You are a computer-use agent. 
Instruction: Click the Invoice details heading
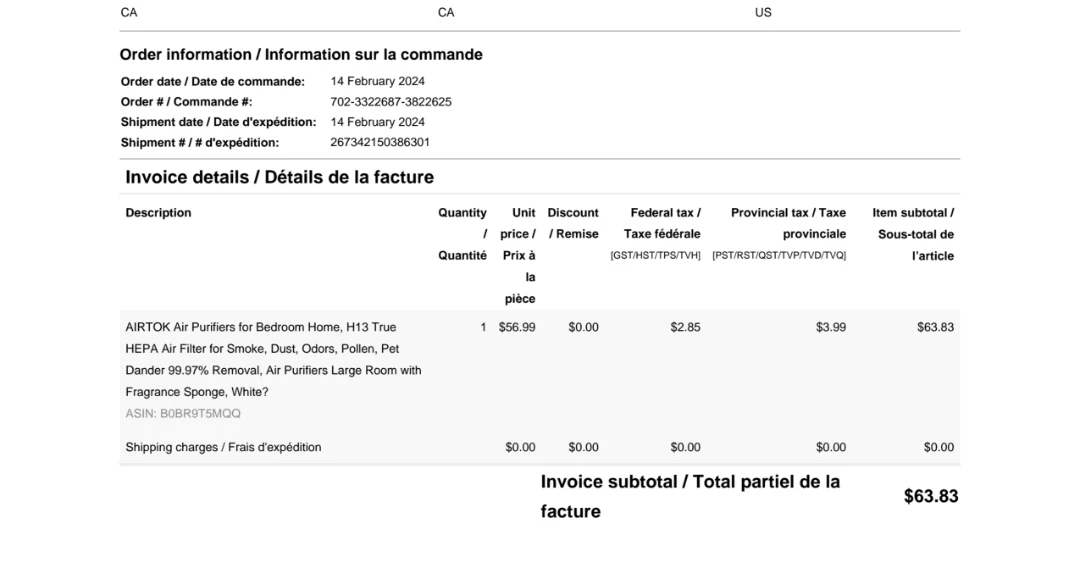[279, 177]
